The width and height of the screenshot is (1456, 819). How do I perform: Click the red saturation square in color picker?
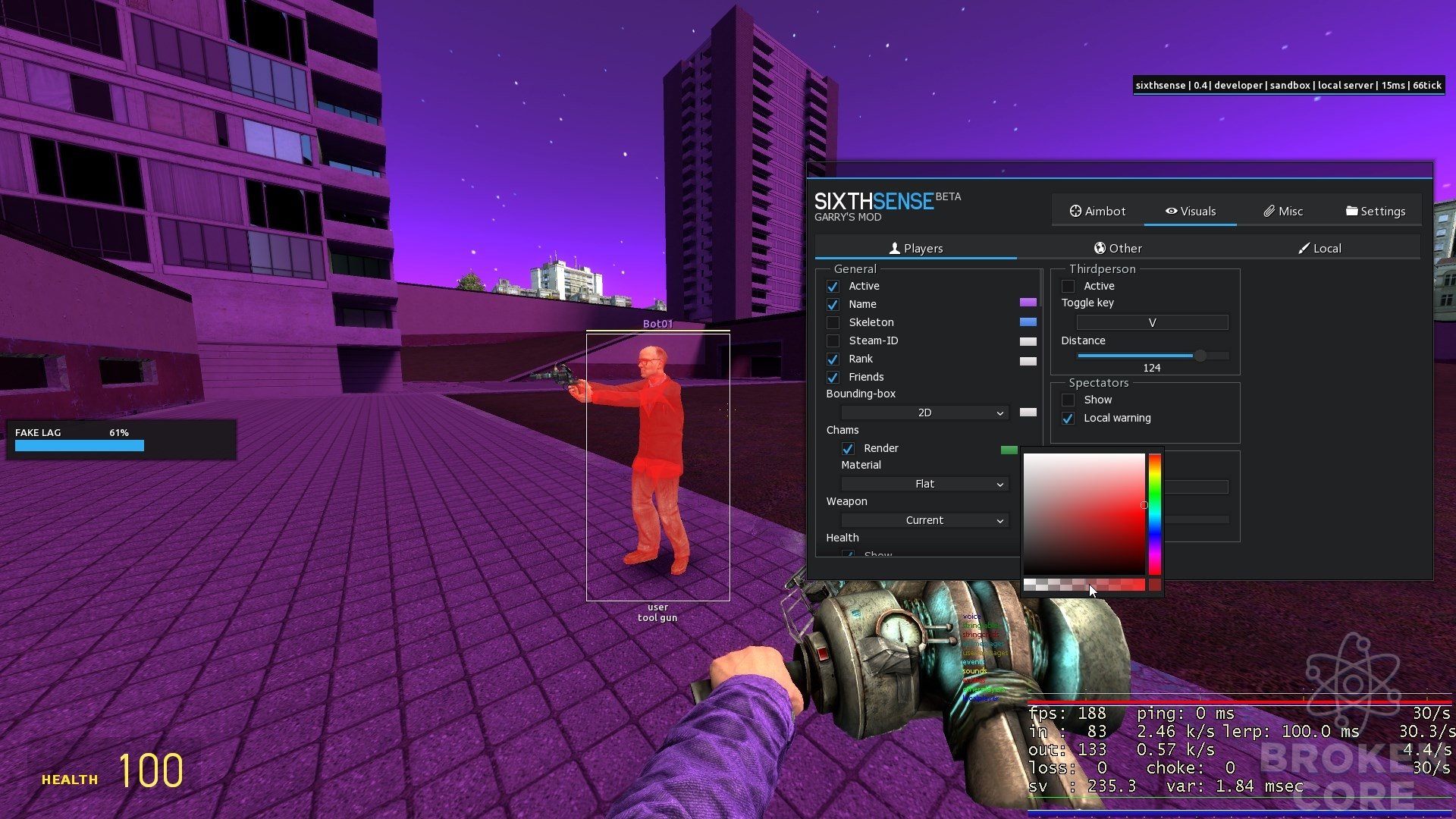coord(1084,514)
